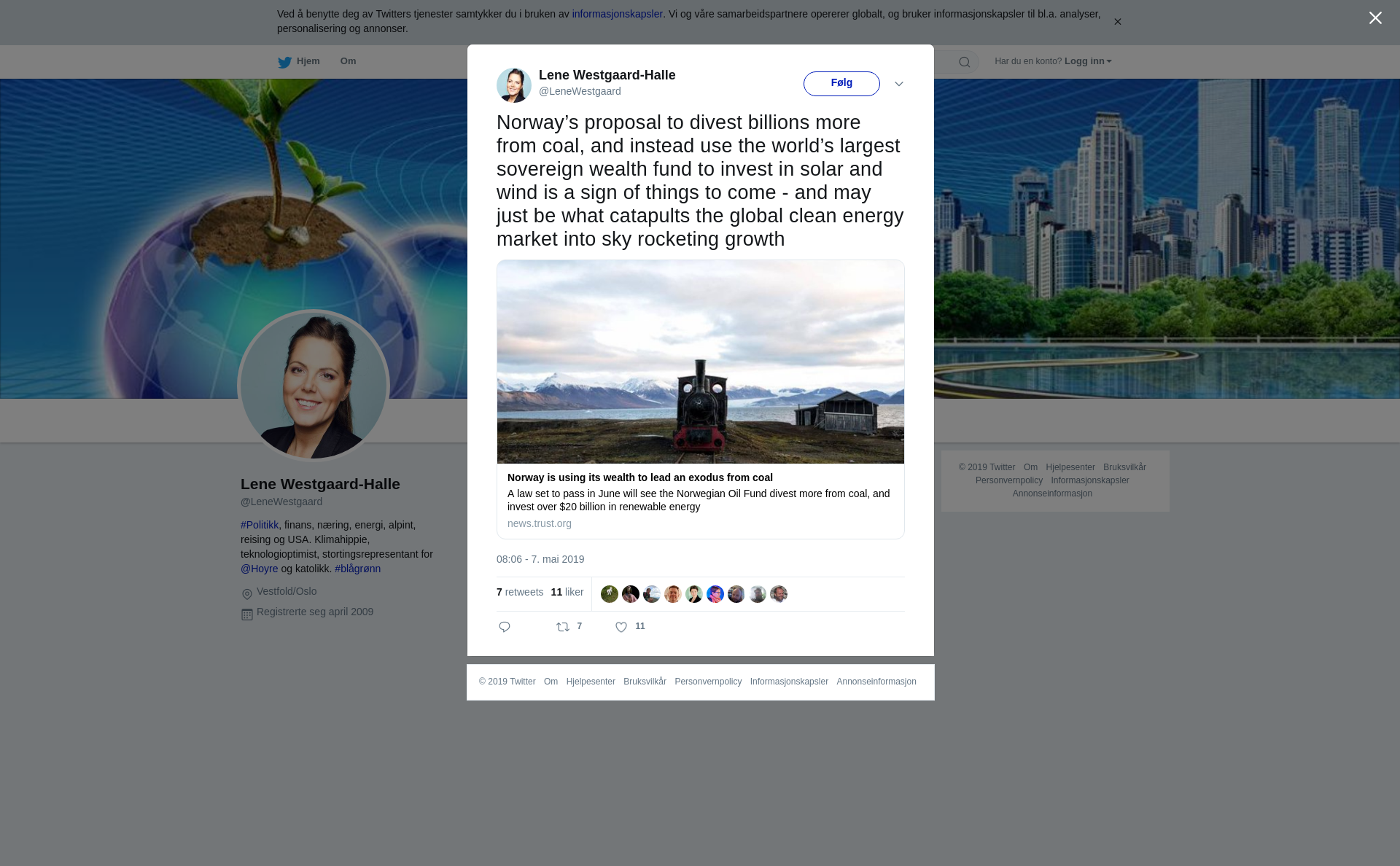Click the #Politikk hashtag in bio
Image resolution: width=1400 pixels, height=866 pixels.
(260, 525)
